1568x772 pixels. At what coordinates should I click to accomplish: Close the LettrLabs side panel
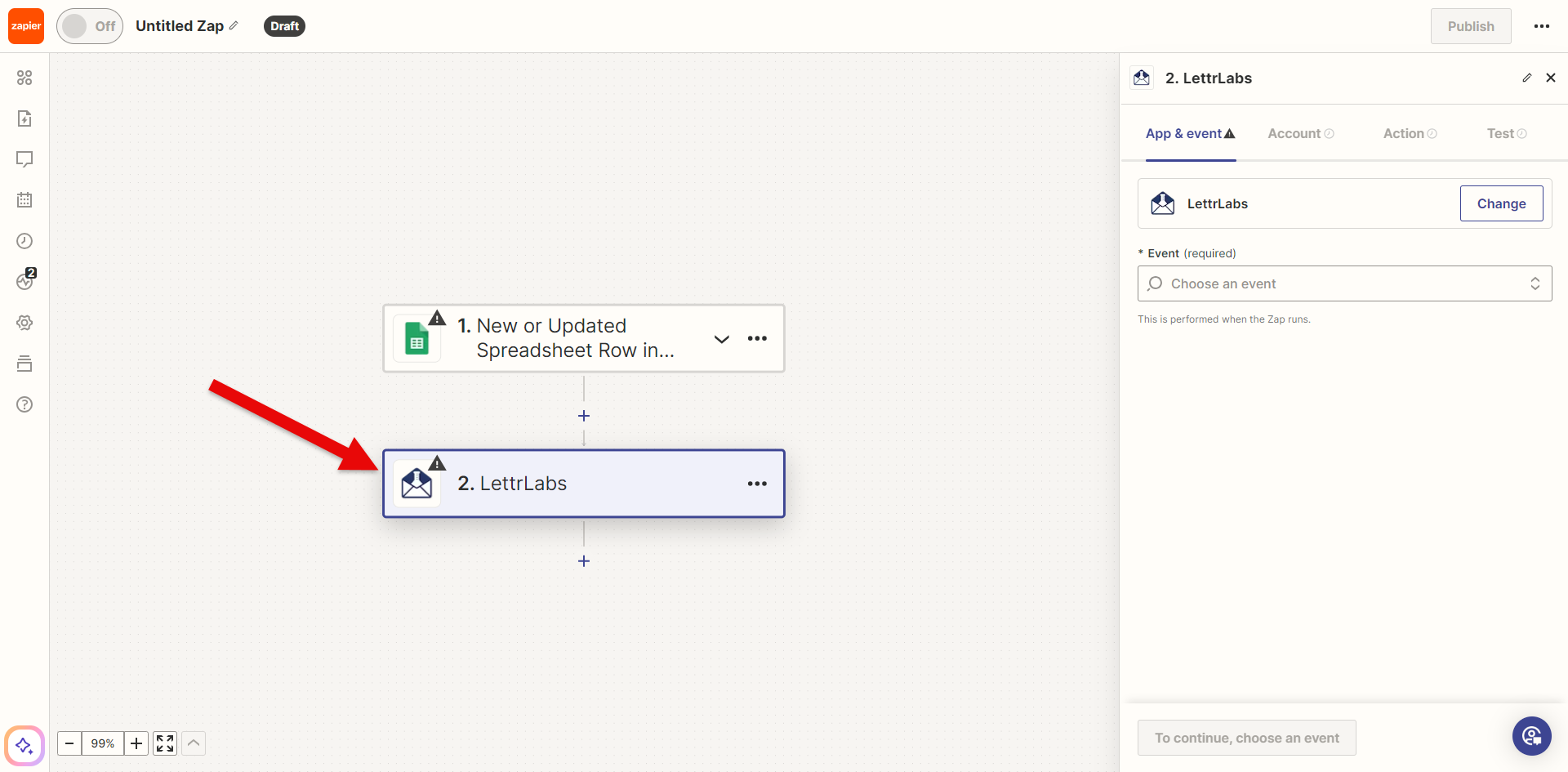click(x=1551, y=78)
